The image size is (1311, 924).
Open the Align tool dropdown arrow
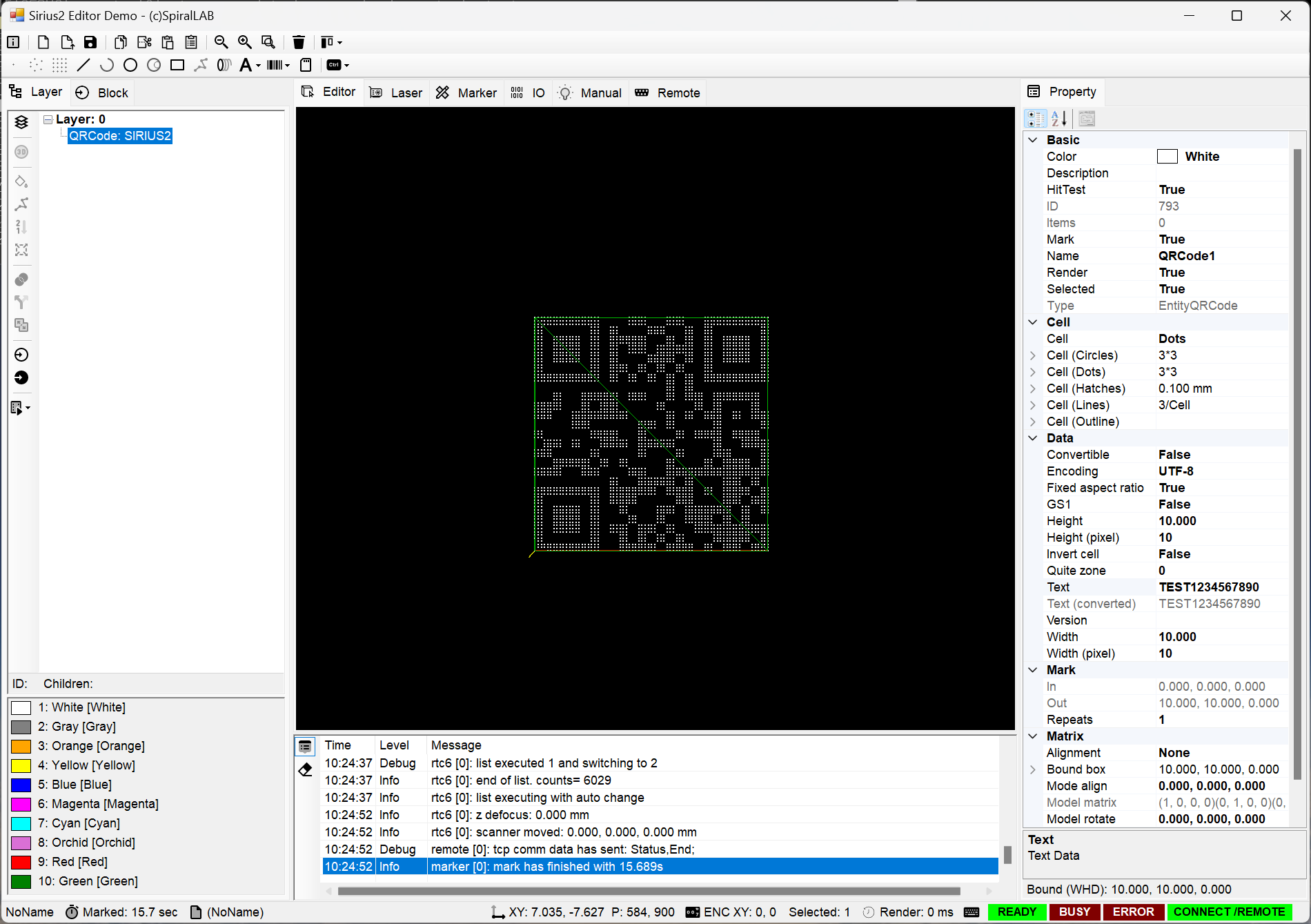click(339, 43)
